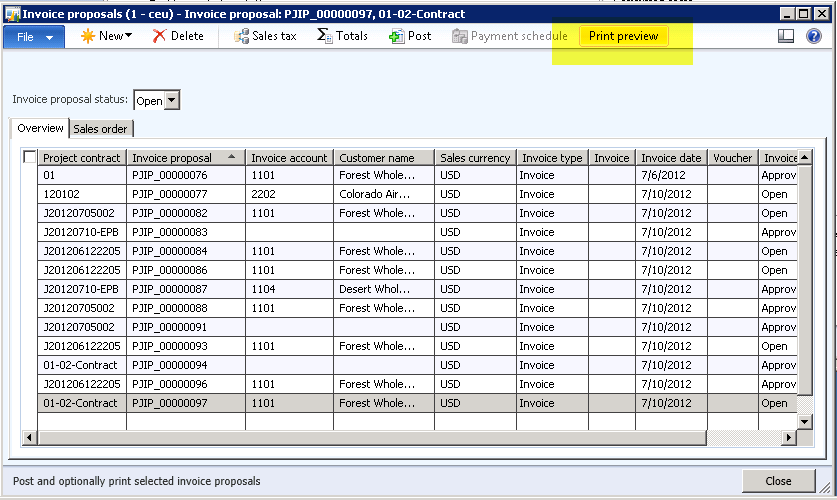
Task: Select the Overview tab
Action: tap(40, 128)
